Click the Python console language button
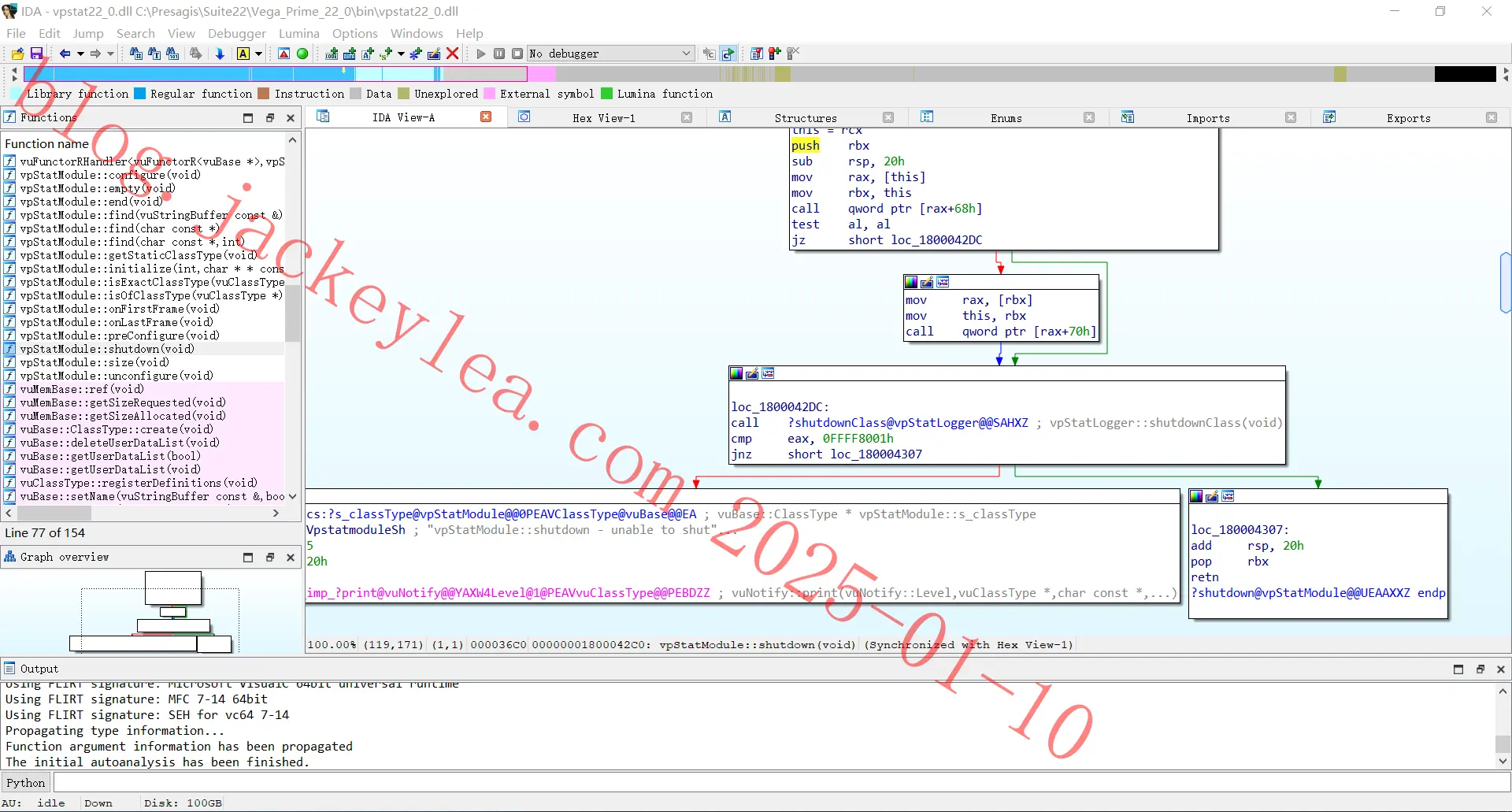The image size is (1512, 812). pyautogui.click(x=26, y=783)
